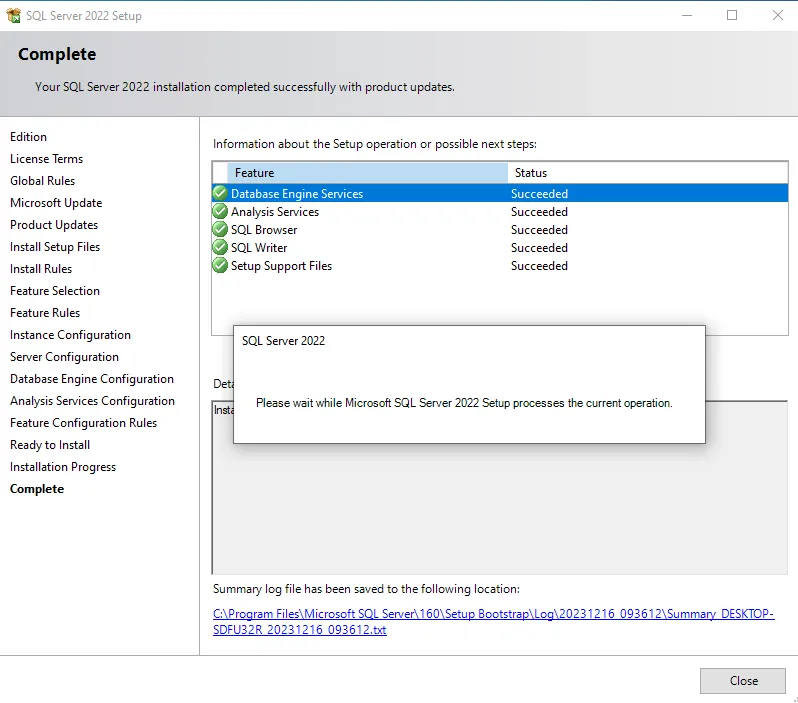Click Succeeded status for SQL Writer
The width and height of the screenshot is (798, 703).
coord(539,248)
